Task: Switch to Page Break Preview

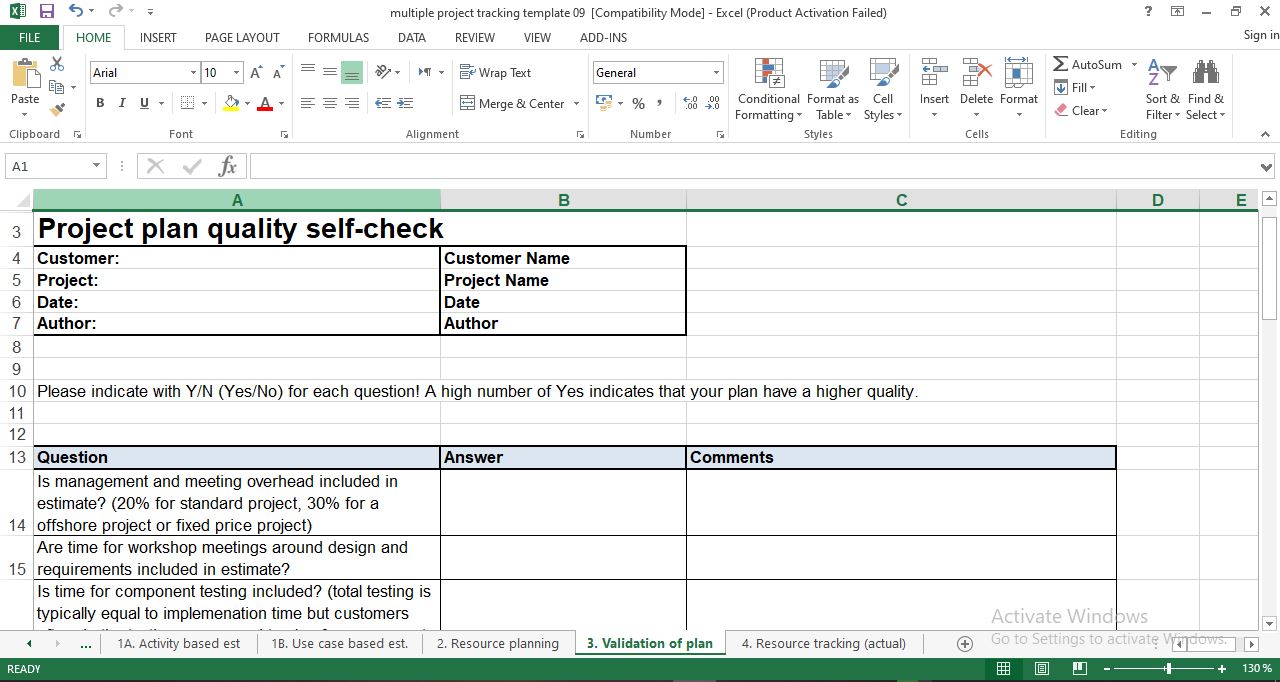Action: (x=1079, y=668)
